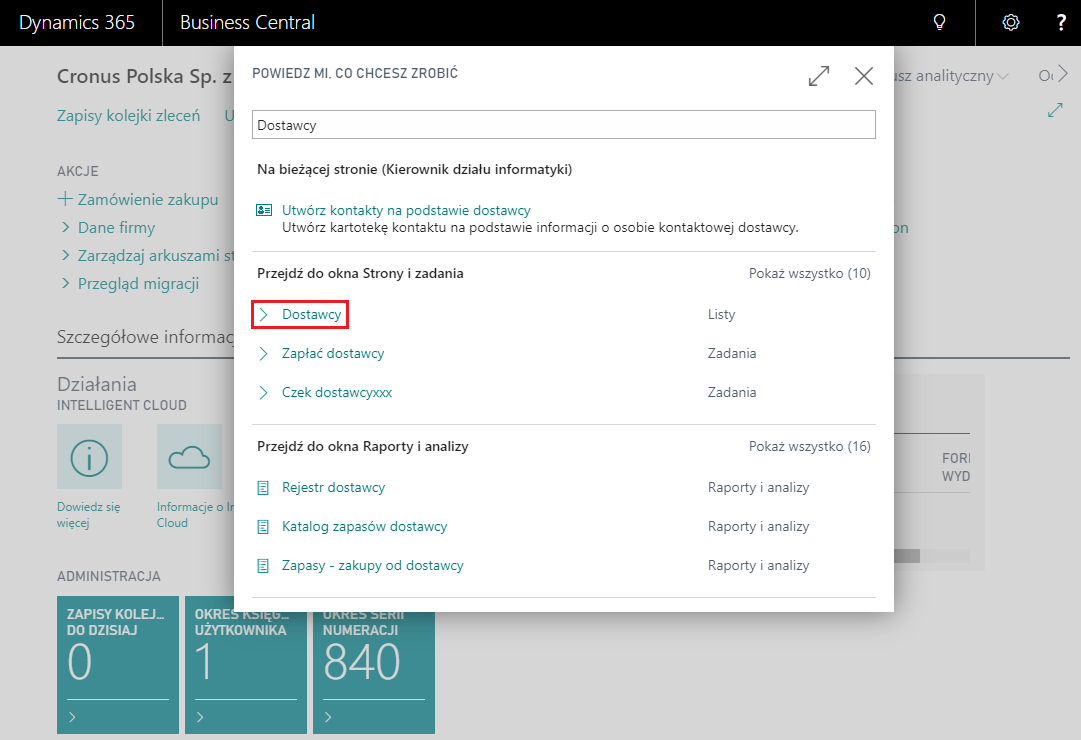Open the 'Dostawcy' list page result
This screenshot has width=1081, height=740.
coord(312,314)
